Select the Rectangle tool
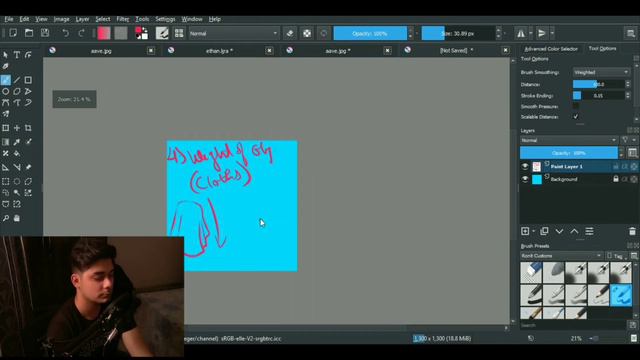The width and height of the screenshot is (640, 360). pyautogui.click(x=28, y=80)
